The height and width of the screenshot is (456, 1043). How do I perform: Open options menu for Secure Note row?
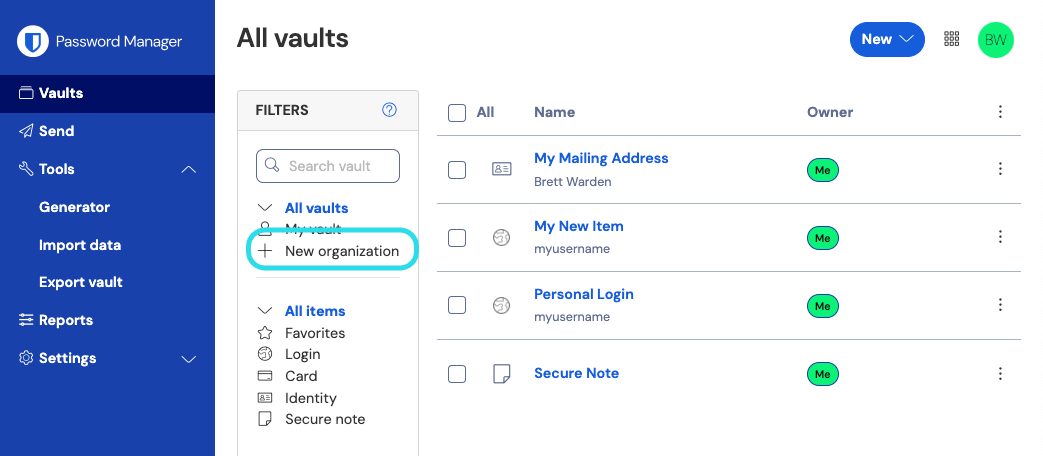coord(1000,374)
